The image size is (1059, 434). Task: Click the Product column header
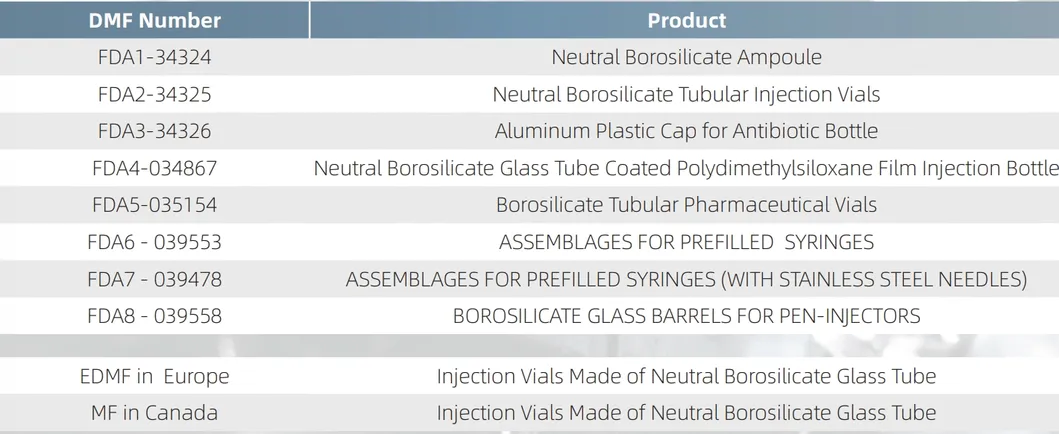pos(686,20)
